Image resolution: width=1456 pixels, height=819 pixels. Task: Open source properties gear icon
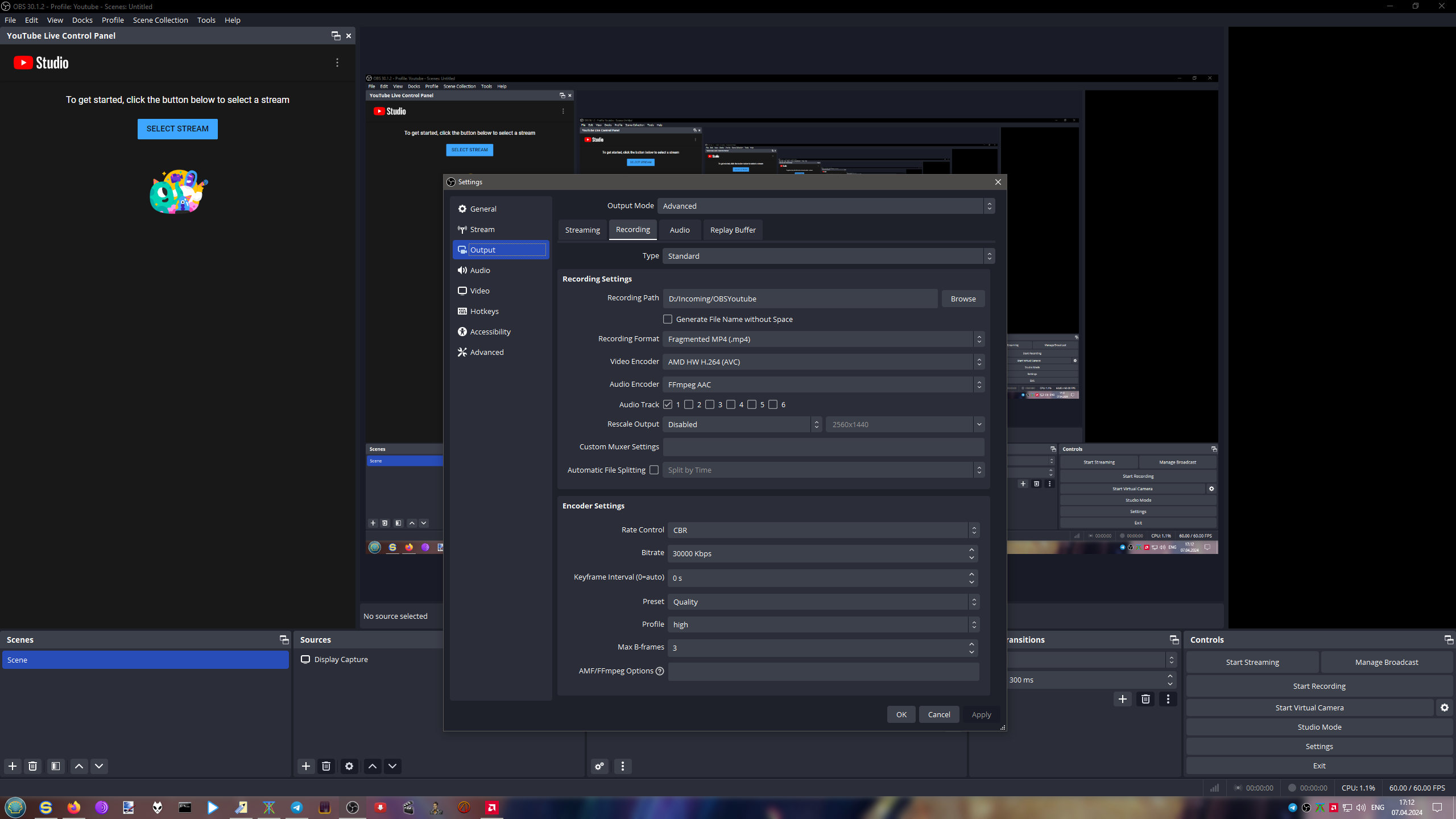(x=349, y=766)
